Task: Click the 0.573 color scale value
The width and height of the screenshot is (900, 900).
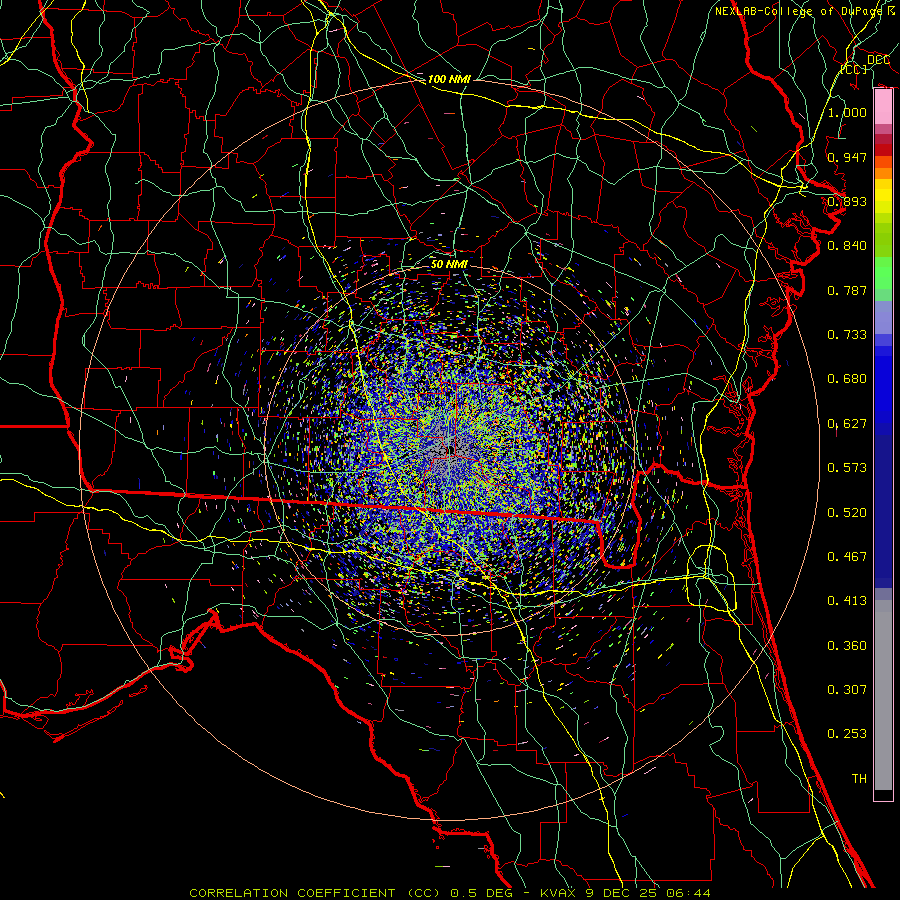Action: [847, 468]
